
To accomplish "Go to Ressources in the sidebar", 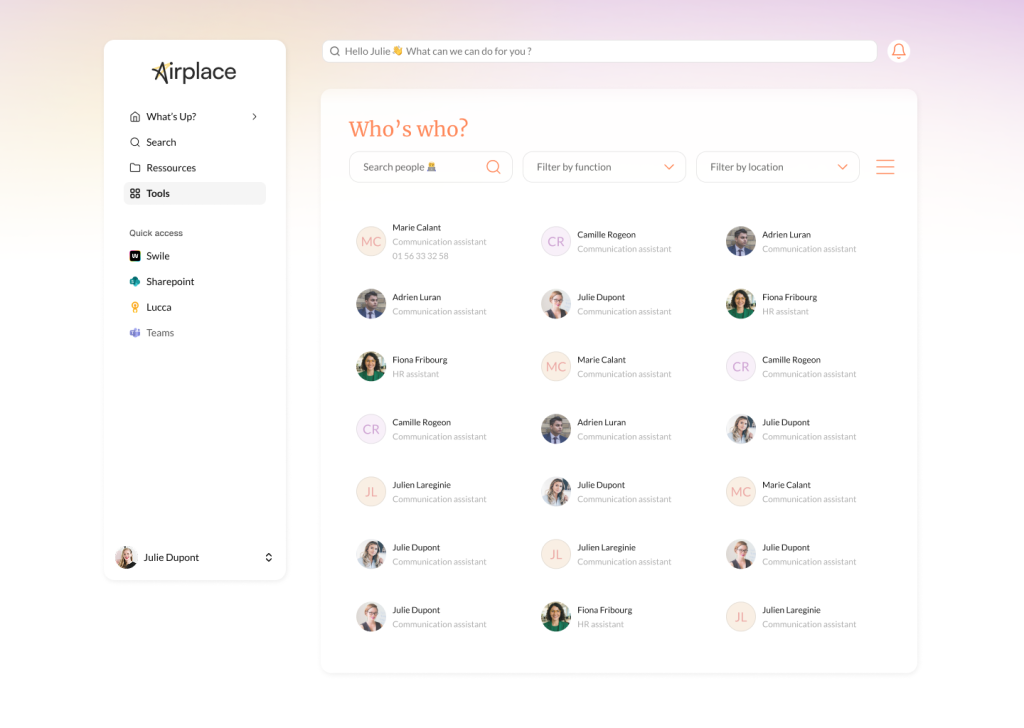I will point(170,168).
